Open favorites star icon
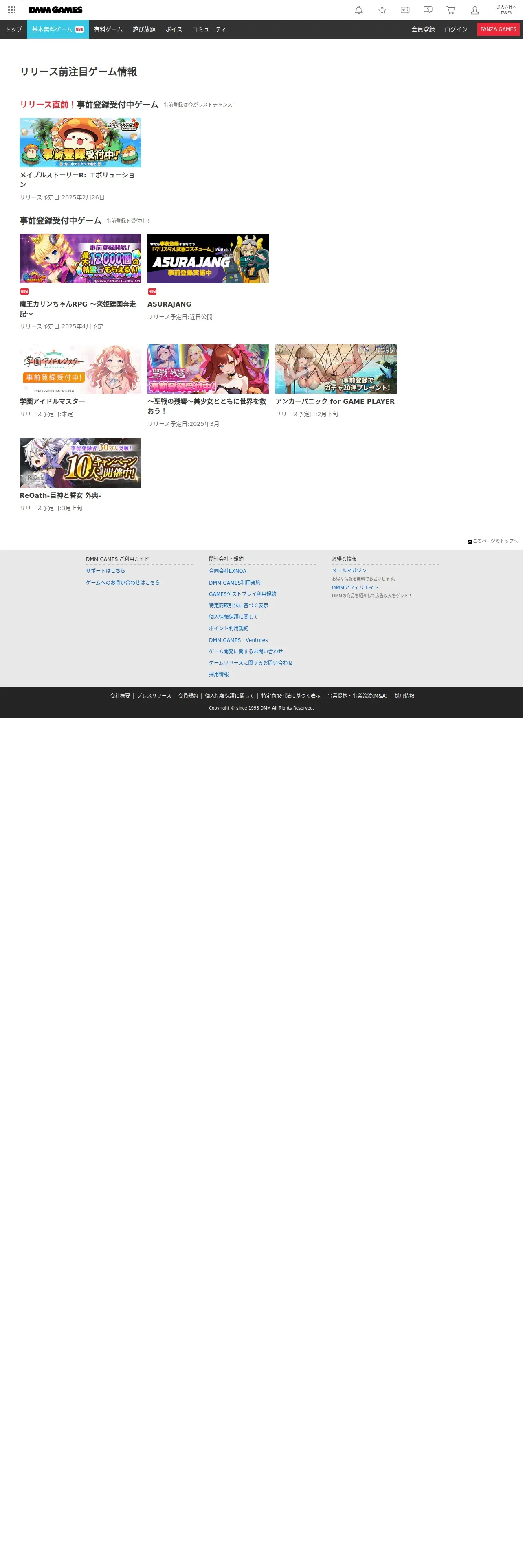523x1568 pixels. click(x=382, y=10)
